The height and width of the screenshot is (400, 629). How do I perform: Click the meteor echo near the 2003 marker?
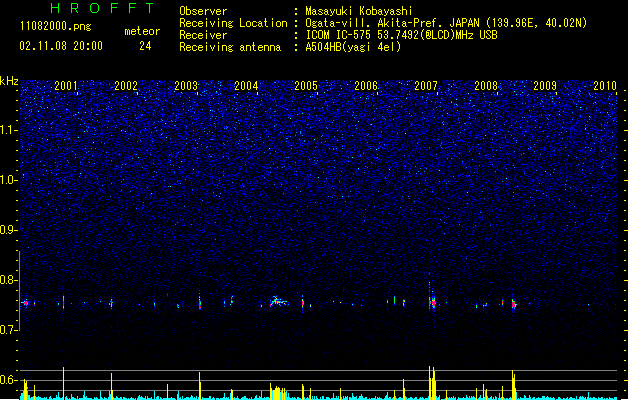click(200, 301)
